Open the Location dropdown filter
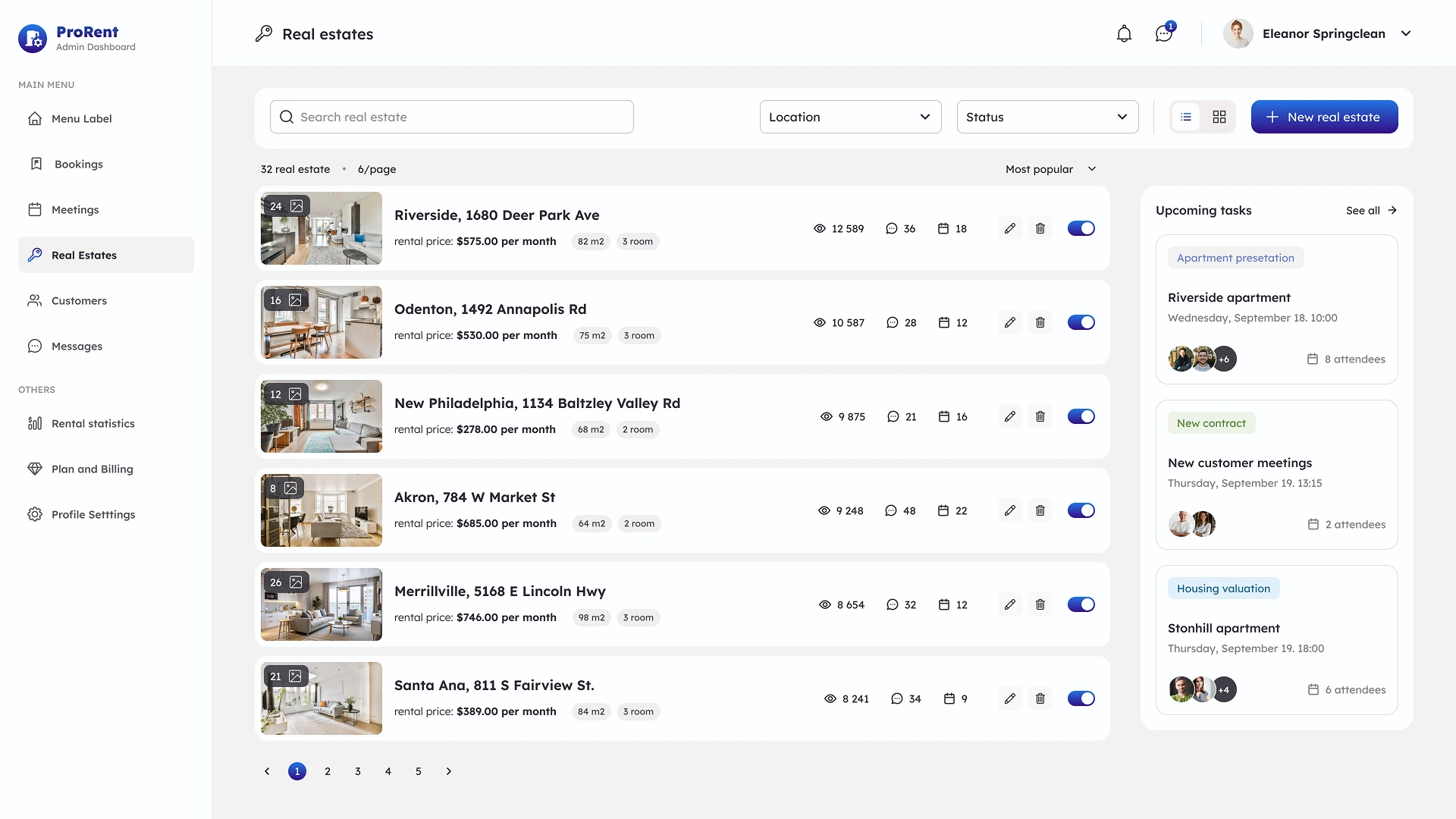This screenshot has width=1456, height=819. pos(850,117)
